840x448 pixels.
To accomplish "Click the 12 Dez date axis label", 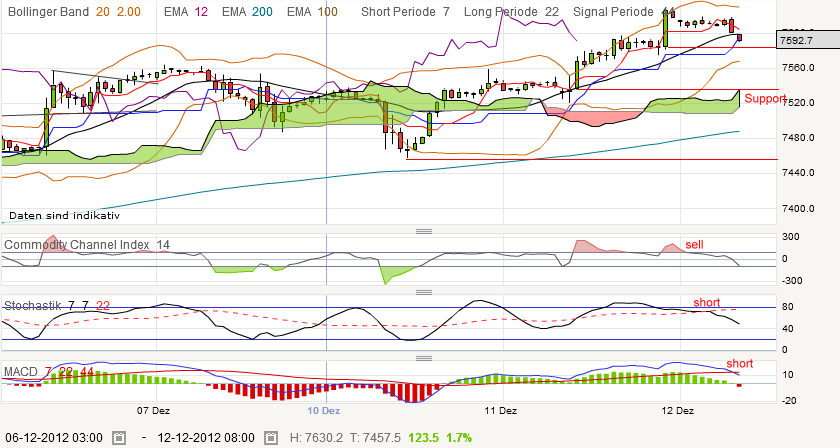I will coord(678,410).
